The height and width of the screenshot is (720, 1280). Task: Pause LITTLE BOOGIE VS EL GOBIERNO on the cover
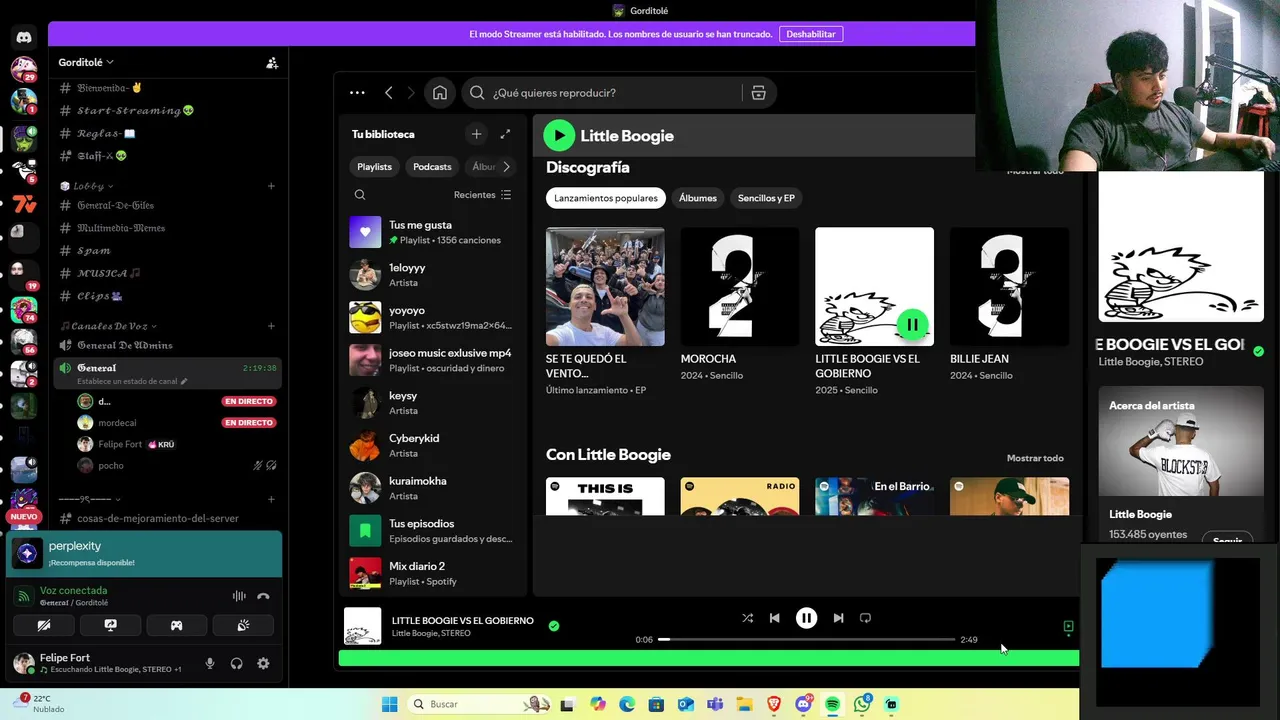(912, 324)
